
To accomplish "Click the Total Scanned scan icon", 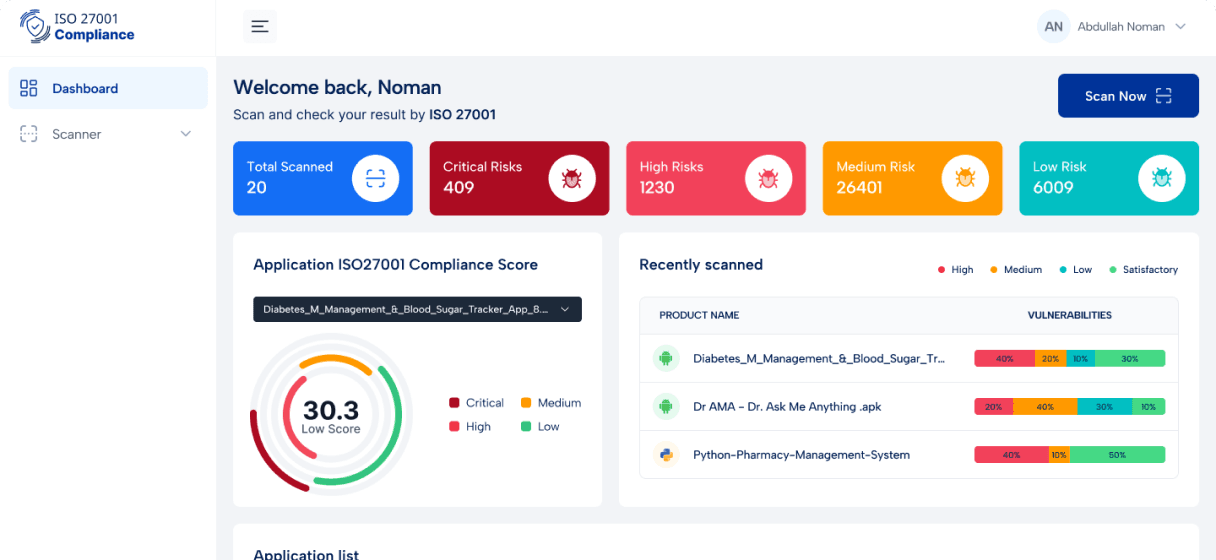I will click(x=375, y=179).
